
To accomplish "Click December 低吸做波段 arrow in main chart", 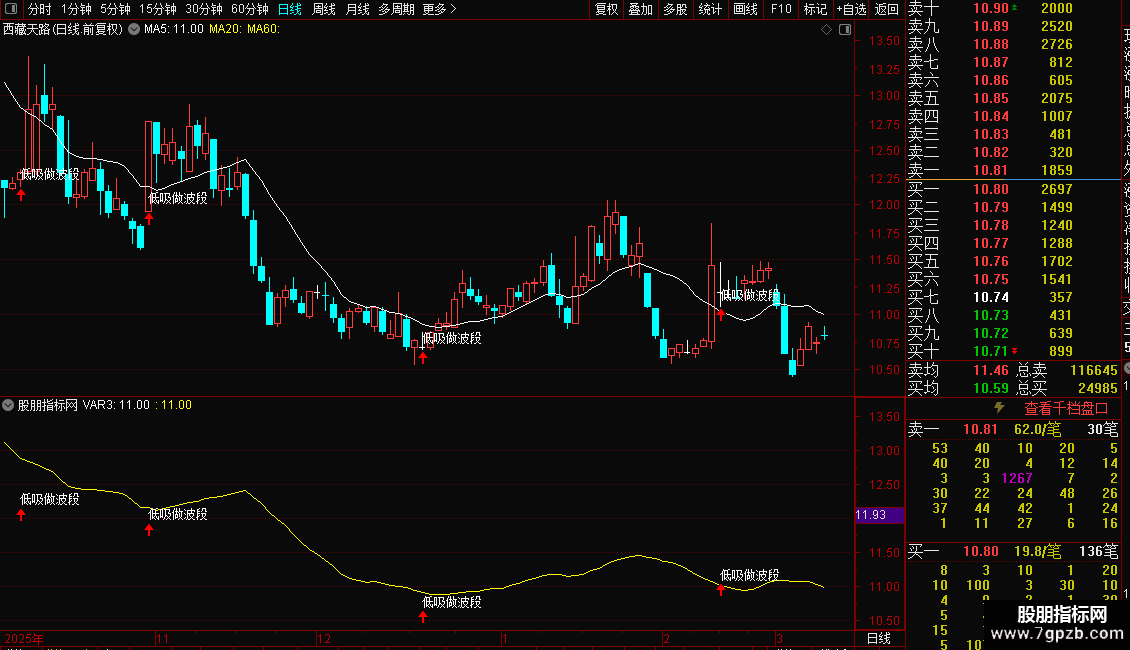I will tap(423, 357).
